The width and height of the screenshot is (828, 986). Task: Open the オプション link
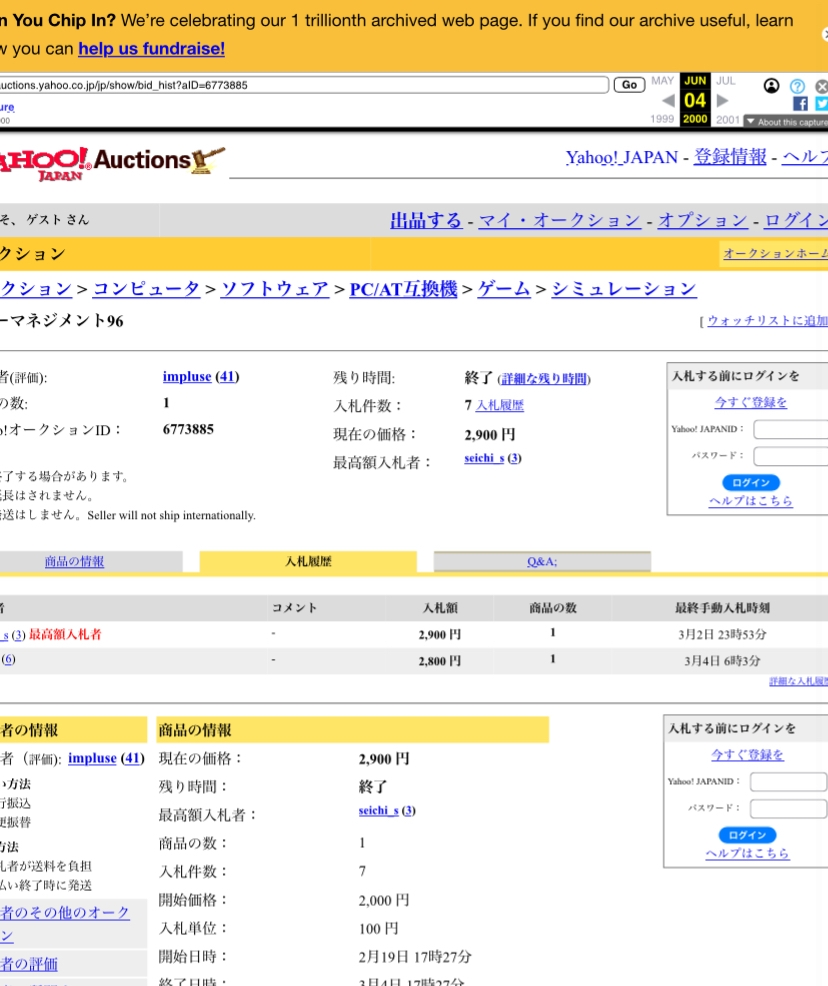pos(703,220)
